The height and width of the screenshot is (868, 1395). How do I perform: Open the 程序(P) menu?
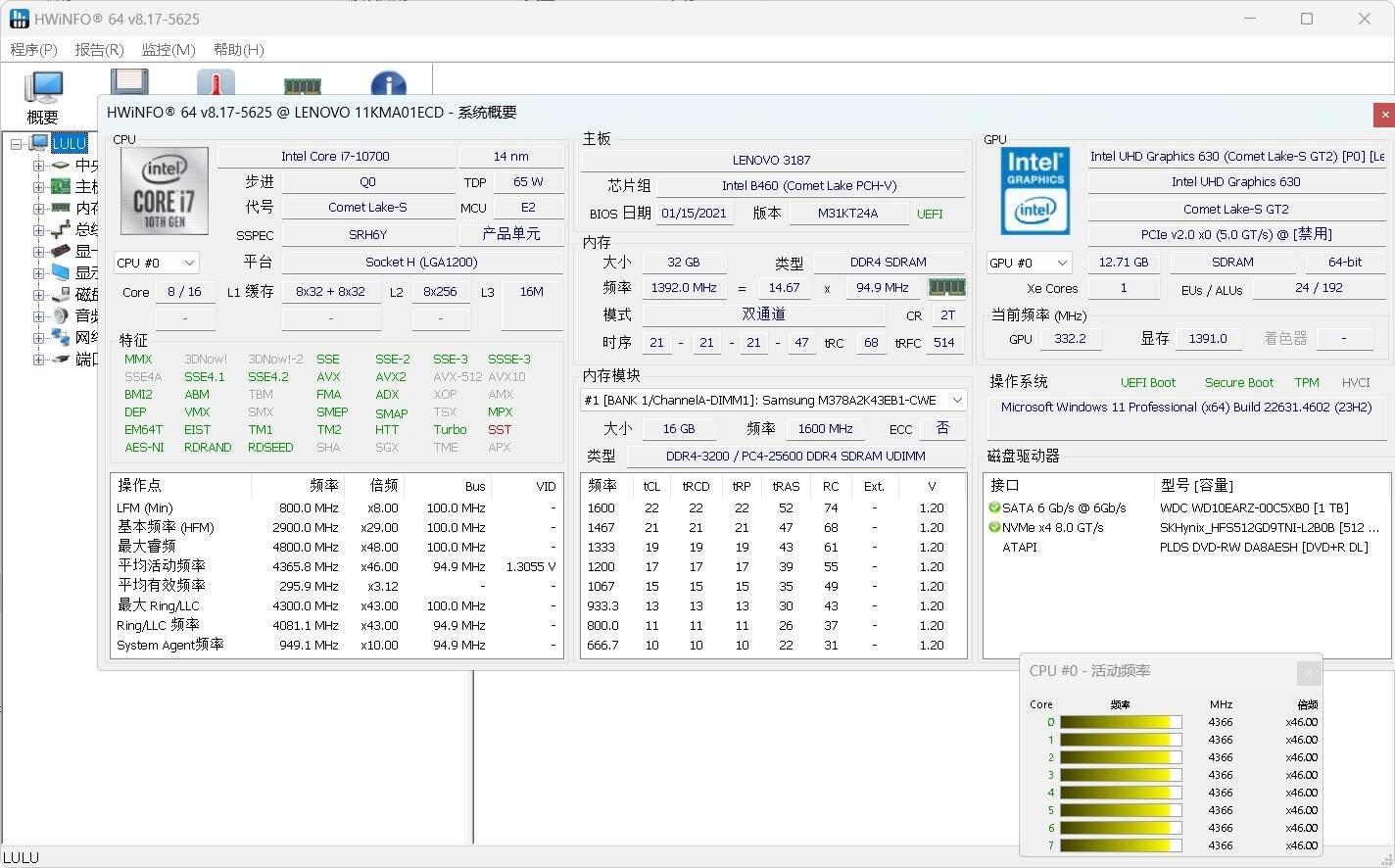tap(33, 49)
